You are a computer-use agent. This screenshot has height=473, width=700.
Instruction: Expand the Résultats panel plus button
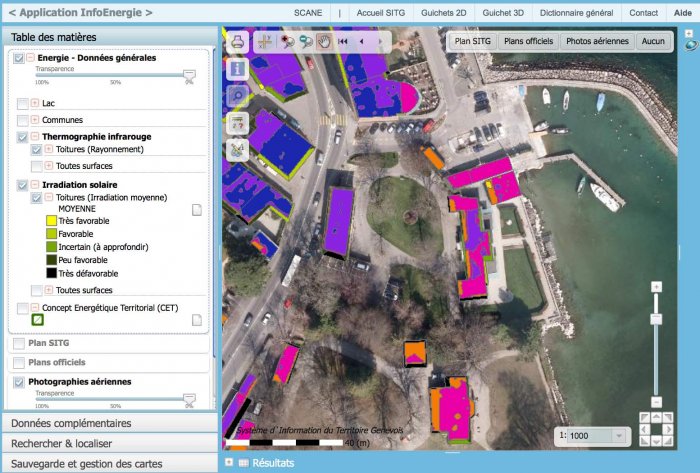[229, 462]
